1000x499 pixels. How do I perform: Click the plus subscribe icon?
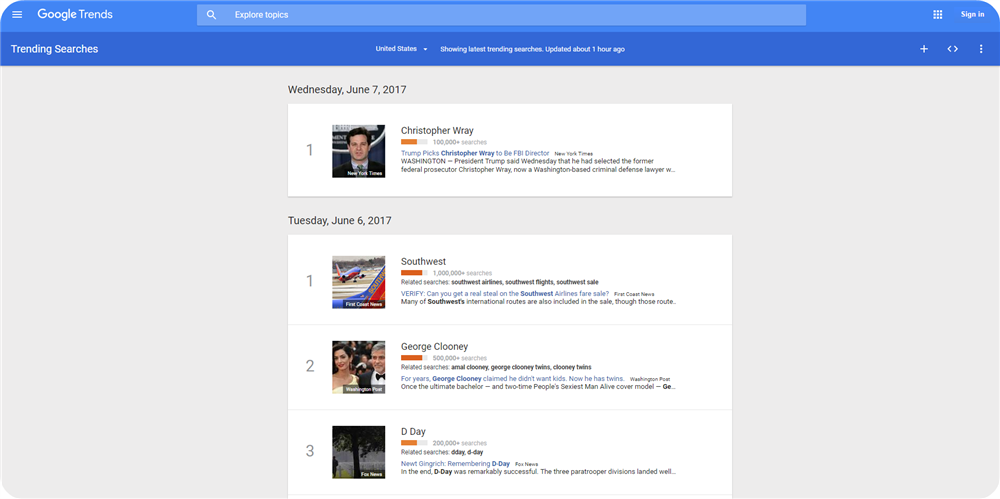pyautogui.click(x=923, y=49)
